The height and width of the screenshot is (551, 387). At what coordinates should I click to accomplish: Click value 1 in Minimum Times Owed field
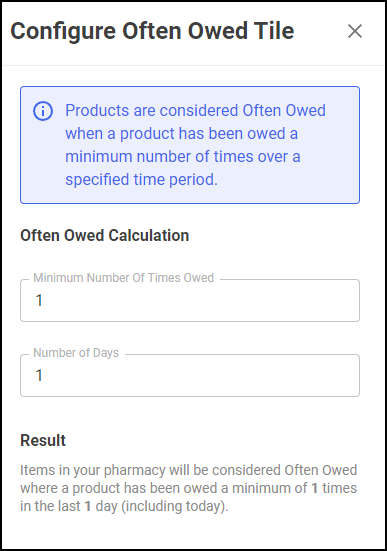pyautogui.click(x=39, y=300)
